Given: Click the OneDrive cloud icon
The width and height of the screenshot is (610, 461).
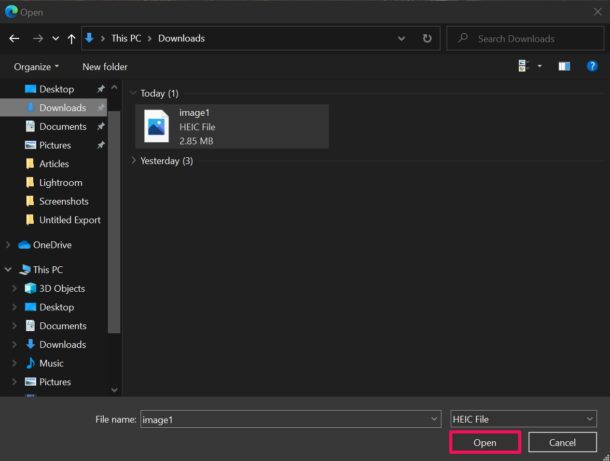Looking at the screenshot, I should pyautogui.click(x=25, y=245).
